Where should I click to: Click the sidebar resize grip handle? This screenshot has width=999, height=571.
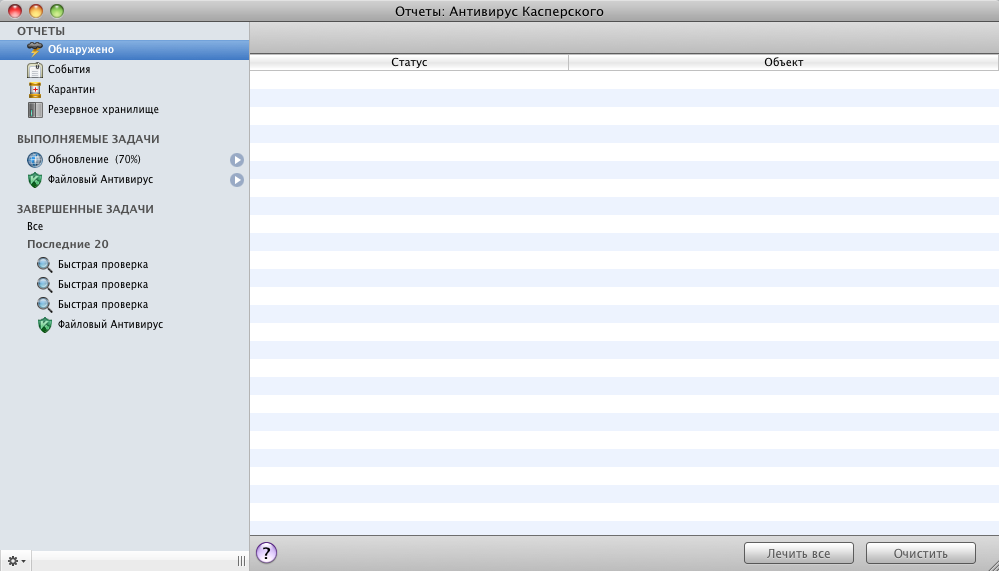tap(241, 561)
